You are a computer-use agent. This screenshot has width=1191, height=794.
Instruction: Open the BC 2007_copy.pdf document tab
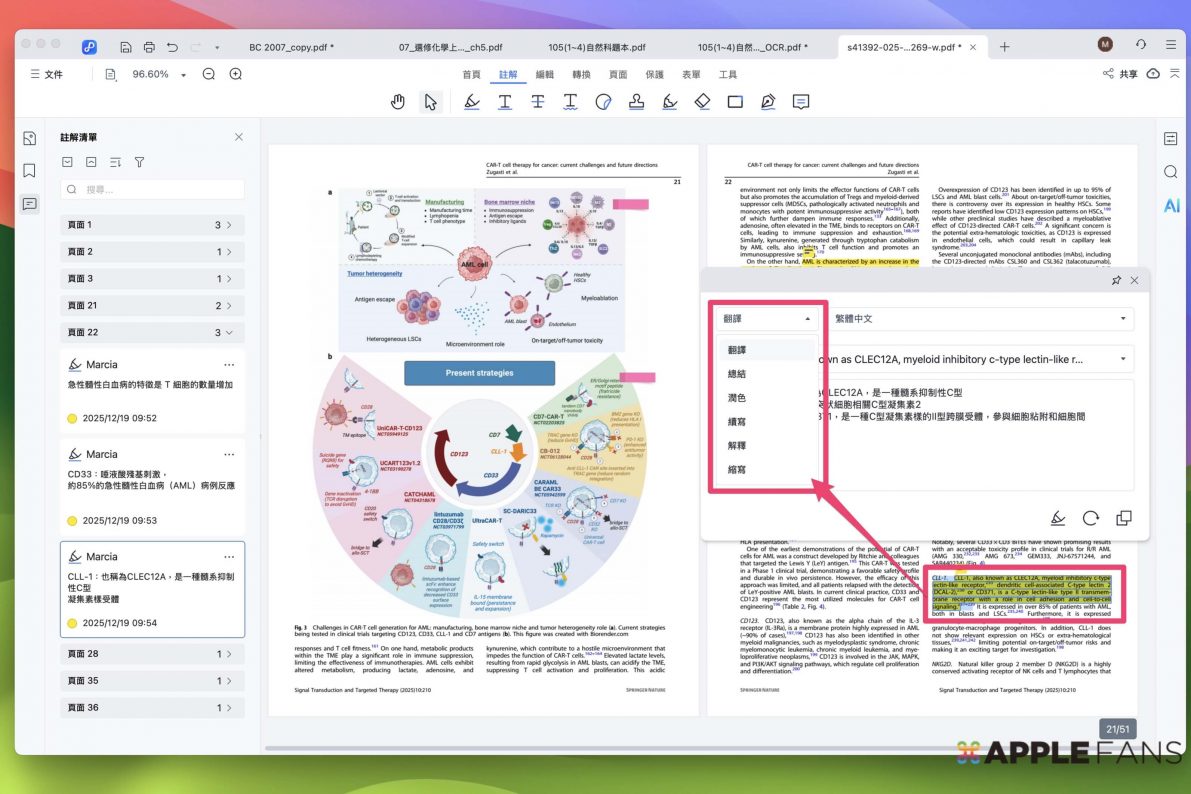tap(291, 47)
